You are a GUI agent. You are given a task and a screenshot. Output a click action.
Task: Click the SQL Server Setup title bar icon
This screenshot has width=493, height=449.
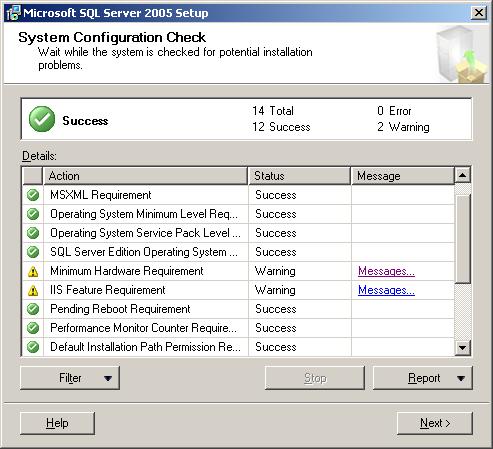click(x=13, y=13)
